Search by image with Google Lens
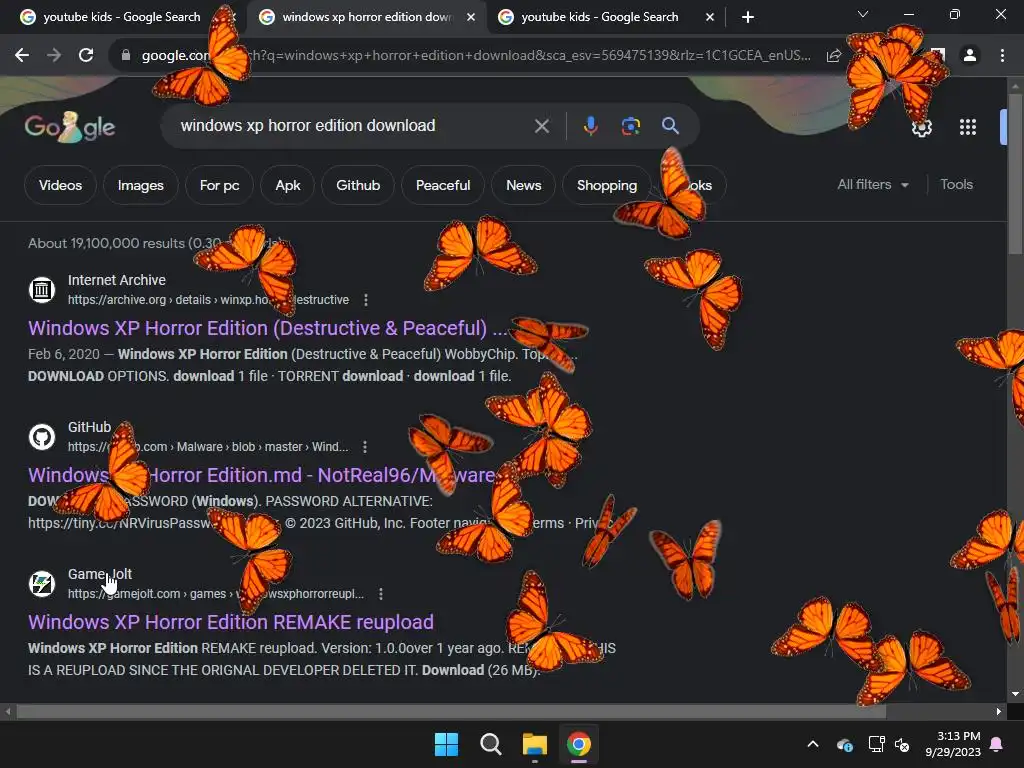The height and width of the screenshot is (768, 1024). (630, 125)
